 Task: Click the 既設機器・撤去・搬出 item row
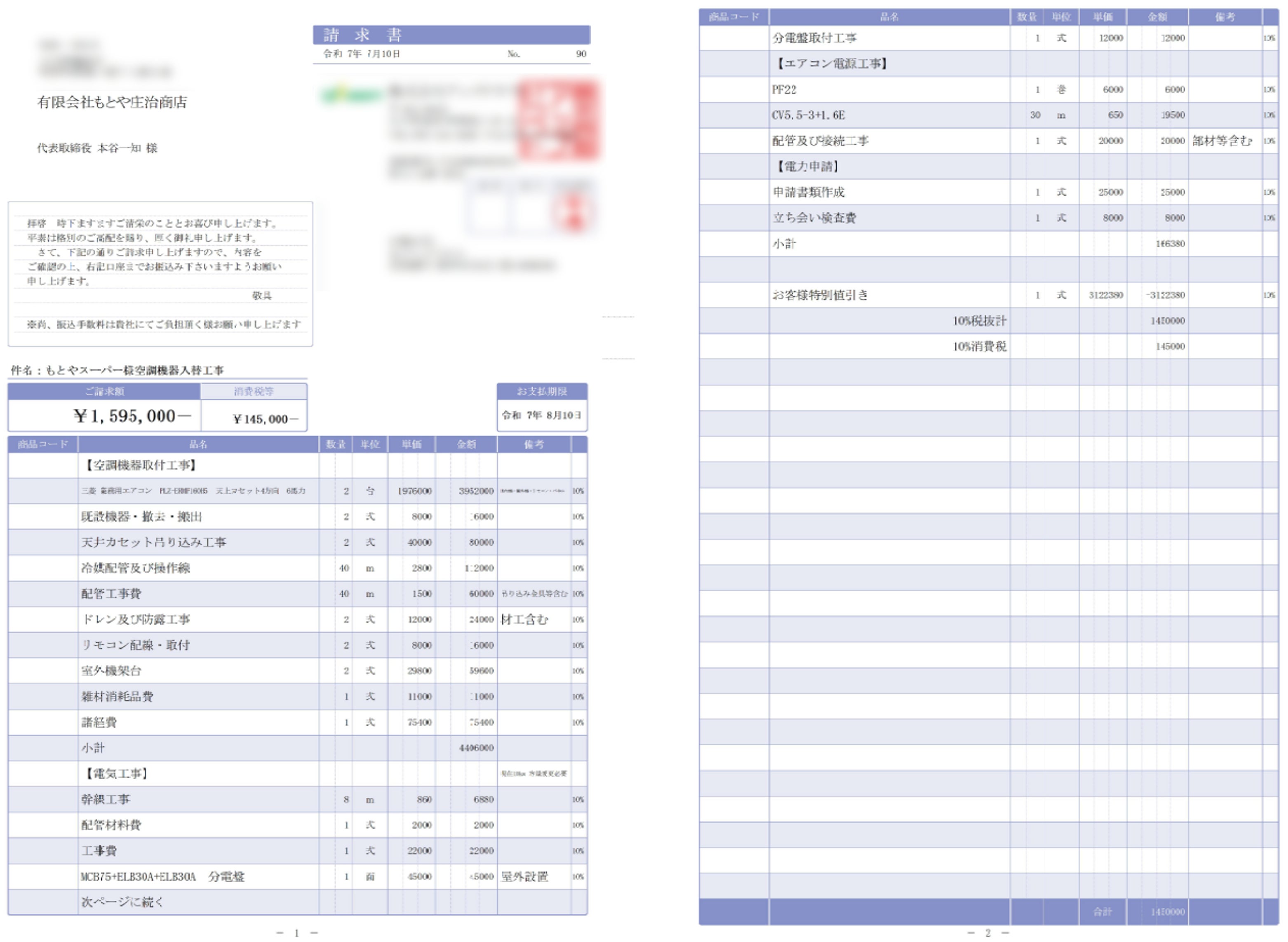coord(141,517)
